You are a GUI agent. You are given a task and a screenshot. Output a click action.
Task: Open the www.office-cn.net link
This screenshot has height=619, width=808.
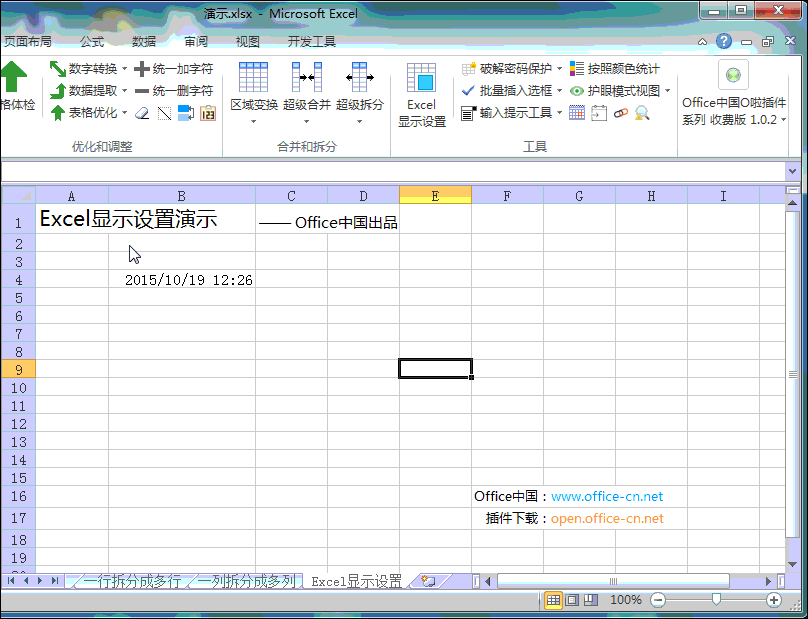coord(607,496)
